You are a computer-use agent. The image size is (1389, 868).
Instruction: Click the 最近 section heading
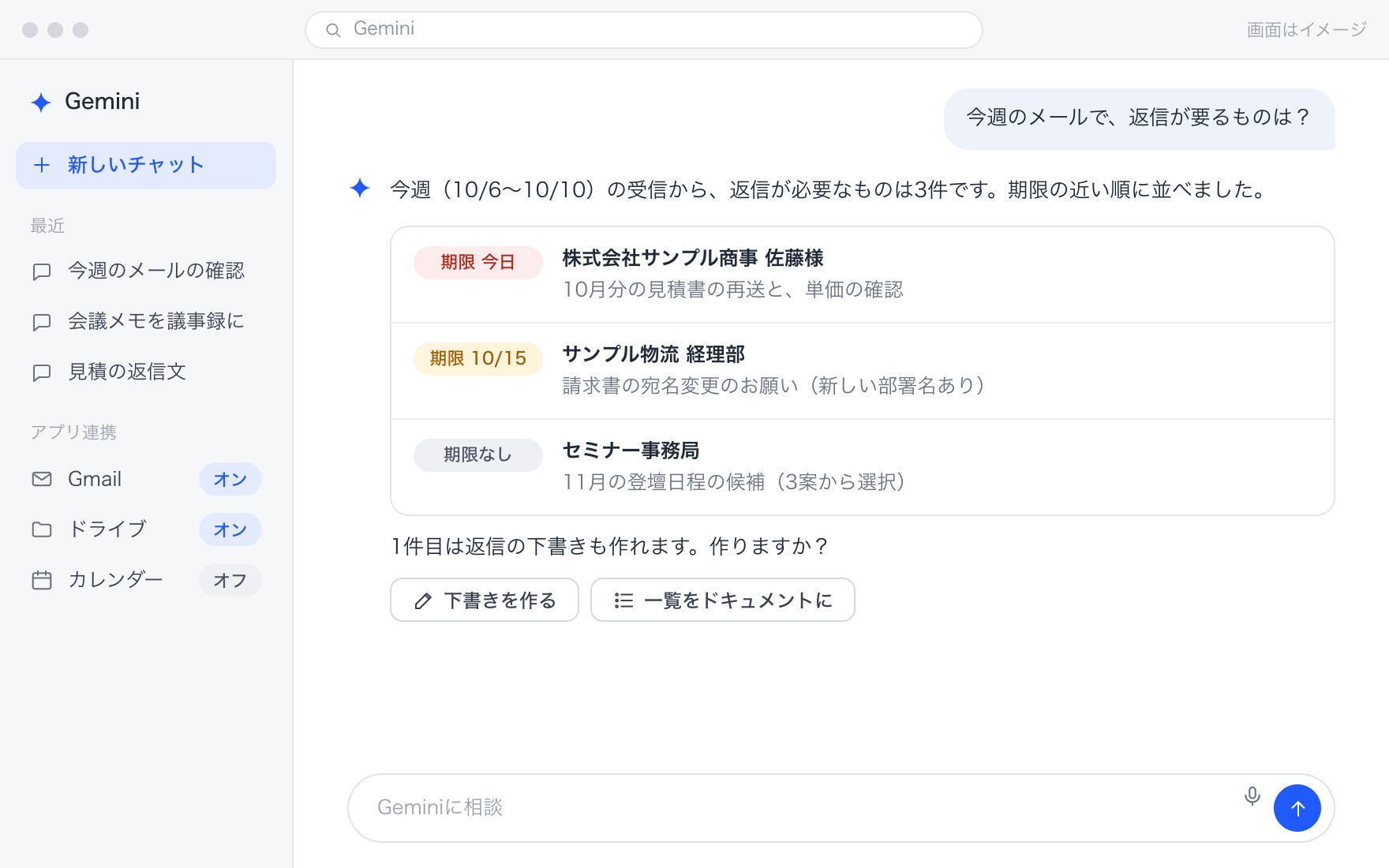pyautogui.click(x=47, y=226)
